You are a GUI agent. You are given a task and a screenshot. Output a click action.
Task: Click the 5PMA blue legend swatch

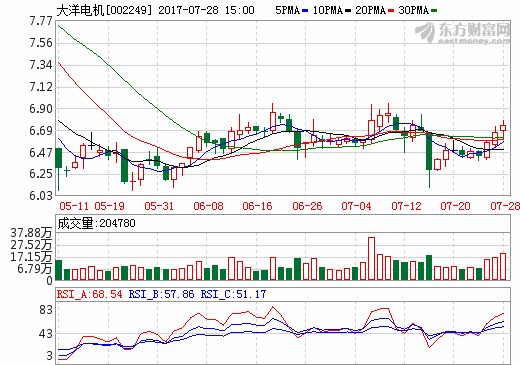pos(305,11)
